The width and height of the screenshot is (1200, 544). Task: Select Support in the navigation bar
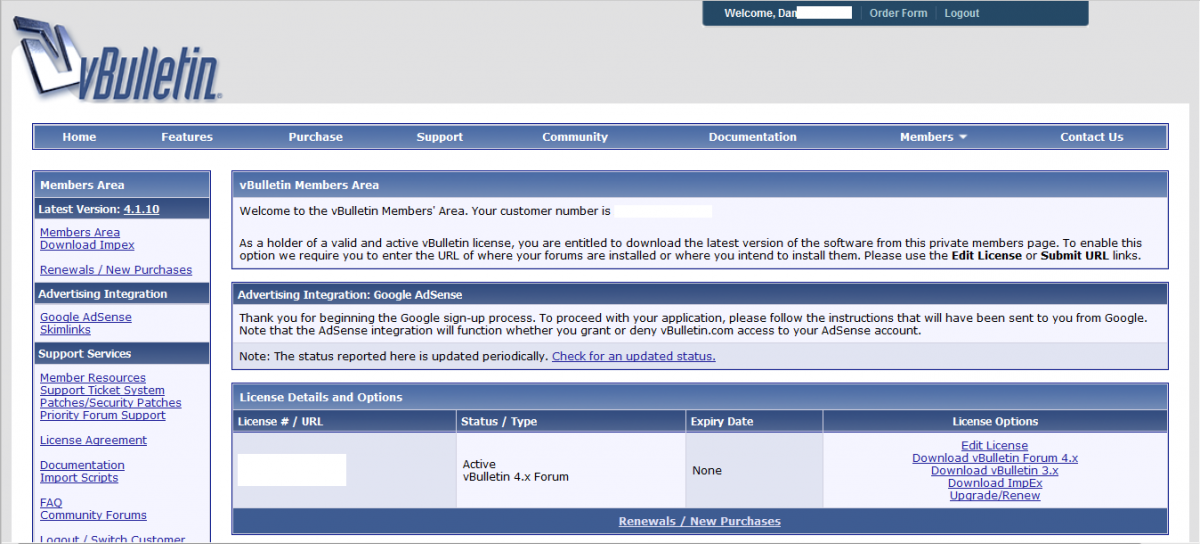440,137
